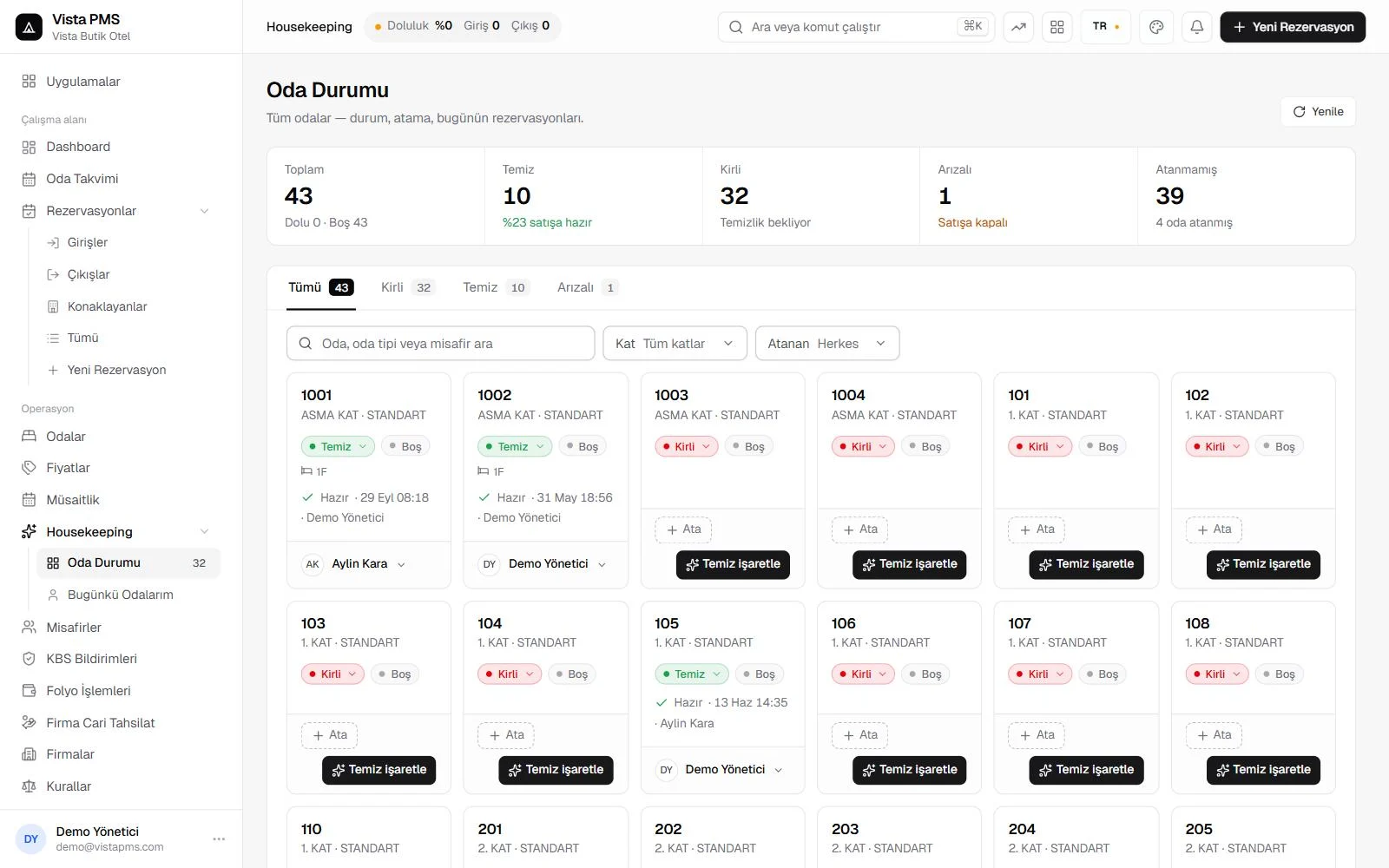Open the apps grid icon in top bar
The image size is (1389, 868).
1057,27
